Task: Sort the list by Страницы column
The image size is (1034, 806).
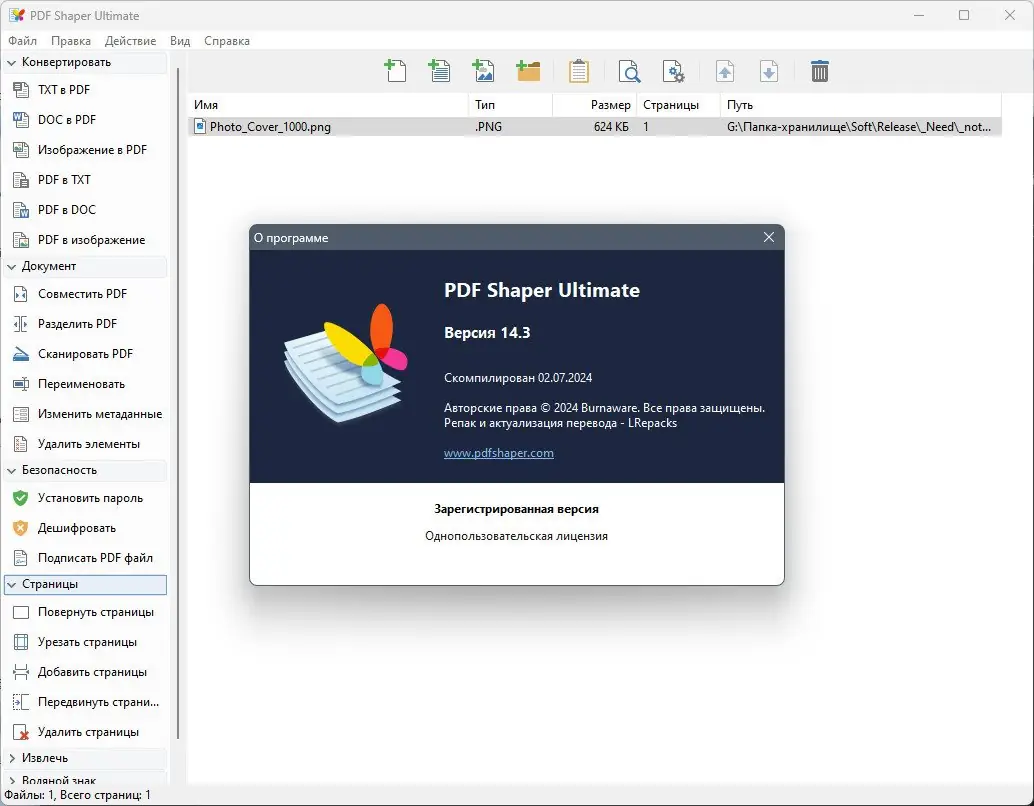Action: coord(679,105)
